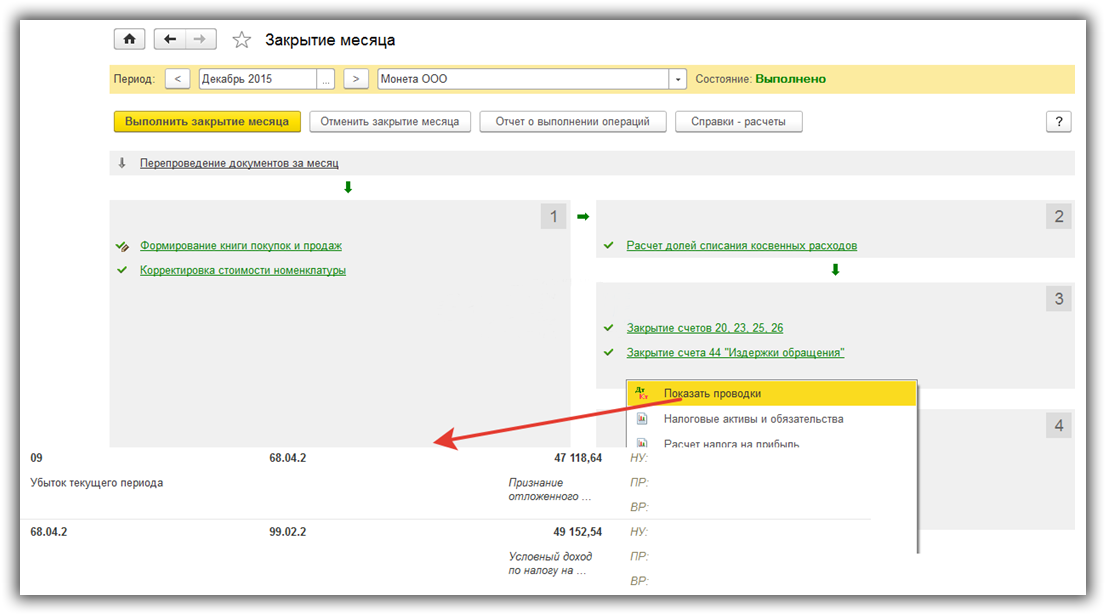The image size is (1106, 615).
Task: Click the Home icon button
Action: (130, 39)
